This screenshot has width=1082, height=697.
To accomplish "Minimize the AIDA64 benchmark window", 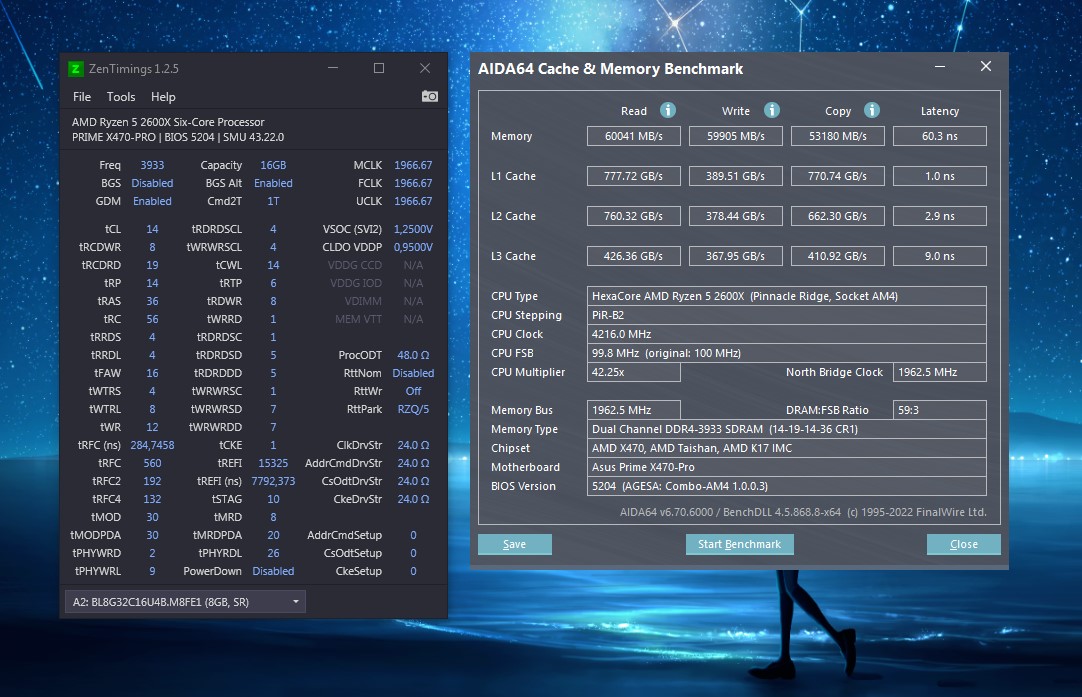I will click(940, 66).
